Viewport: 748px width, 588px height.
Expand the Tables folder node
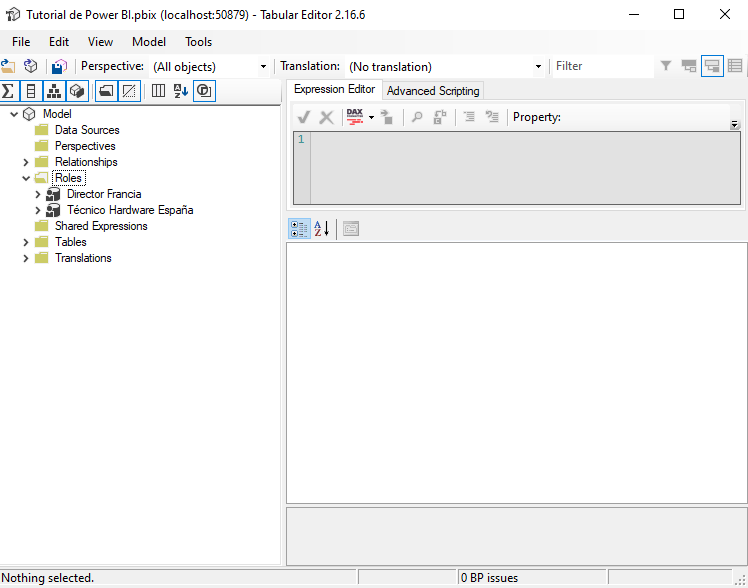point(26,242)
